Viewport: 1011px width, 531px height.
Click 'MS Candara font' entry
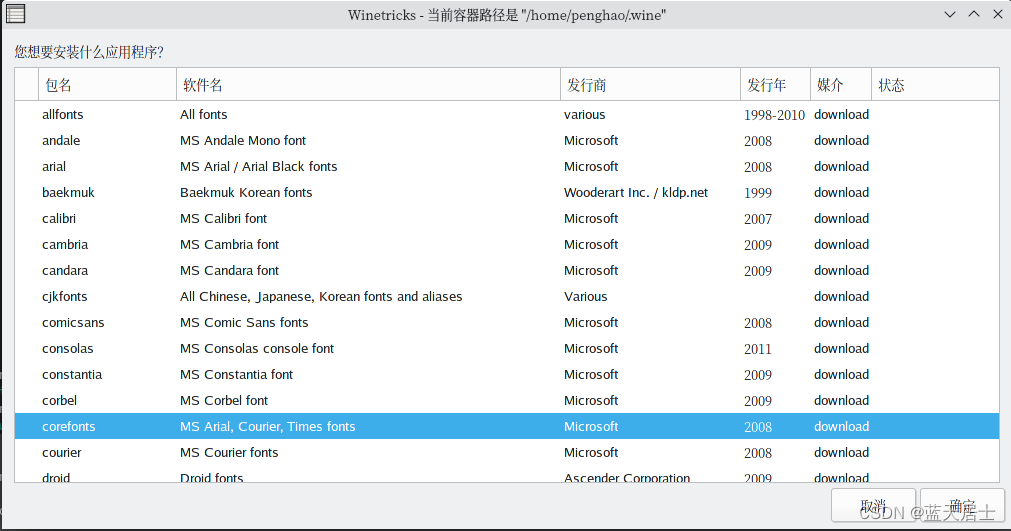click(230, 271)
